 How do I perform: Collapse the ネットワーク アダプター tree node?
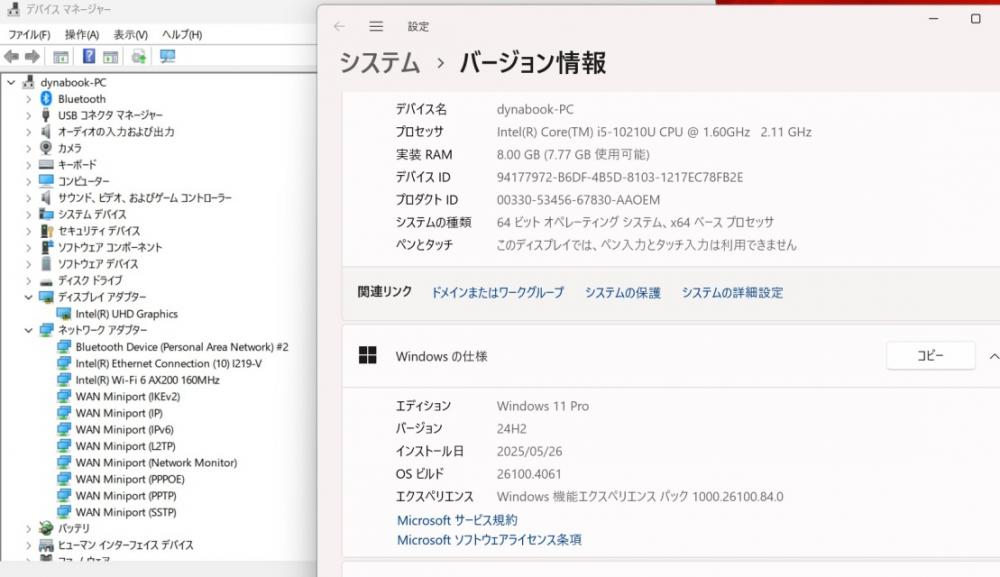click(28, 330)
